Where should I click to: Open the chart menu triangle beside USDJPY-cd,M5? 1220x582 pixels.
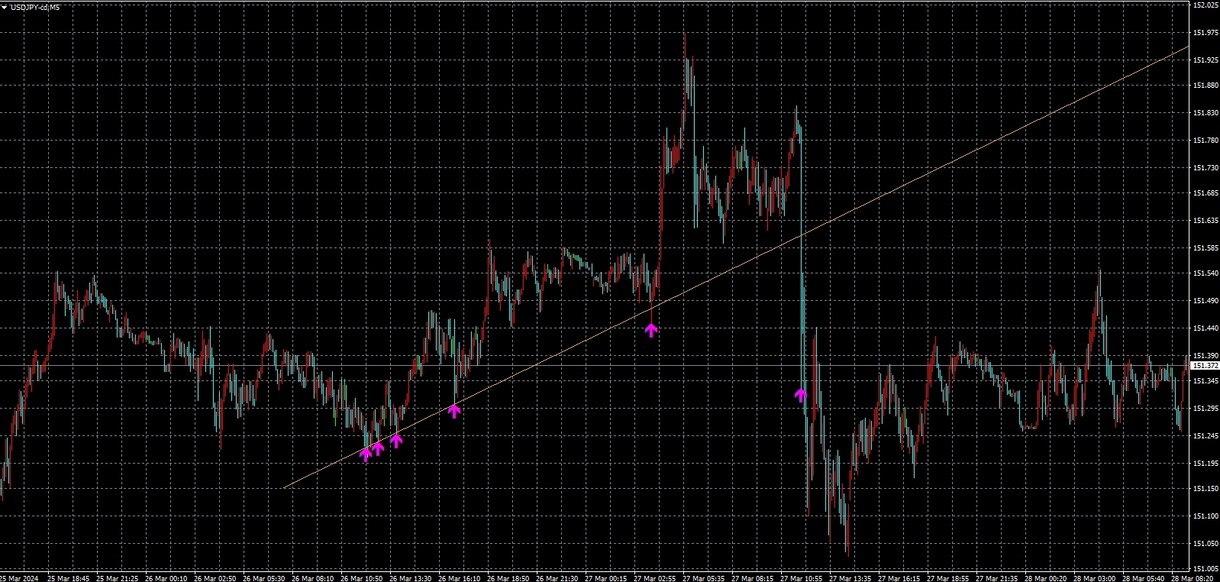click(x=4, y=7)
